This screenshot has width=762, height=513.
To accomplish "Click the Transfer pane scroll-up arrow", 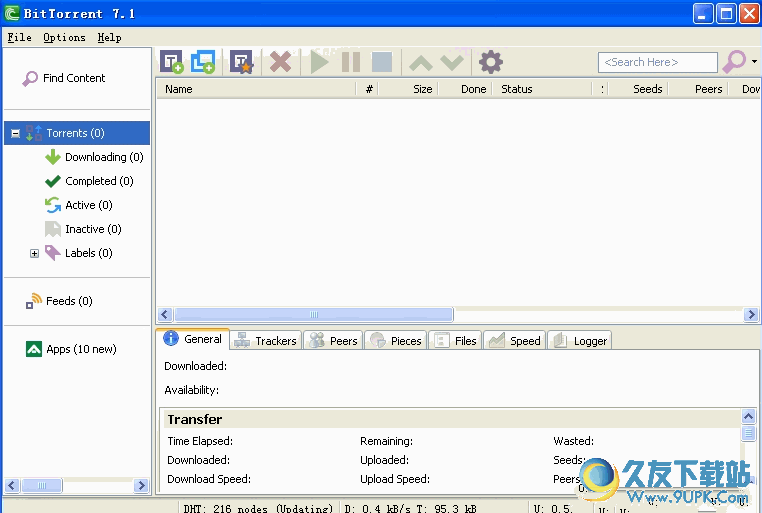I will [x=748, y=416].
